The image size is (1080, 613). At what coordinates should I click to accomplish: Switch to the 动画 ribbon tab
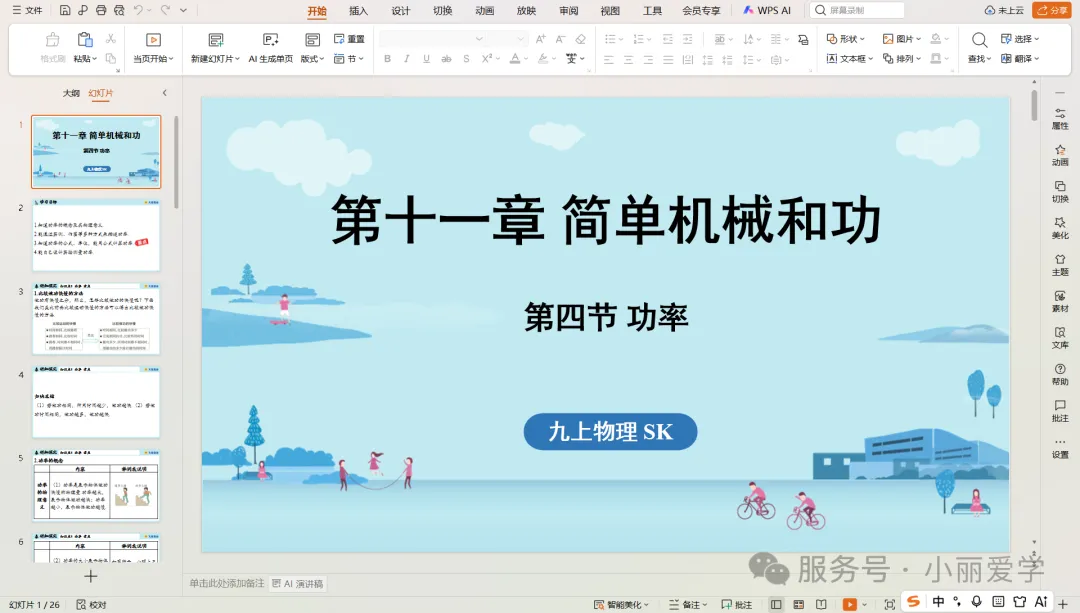(484, 10)
